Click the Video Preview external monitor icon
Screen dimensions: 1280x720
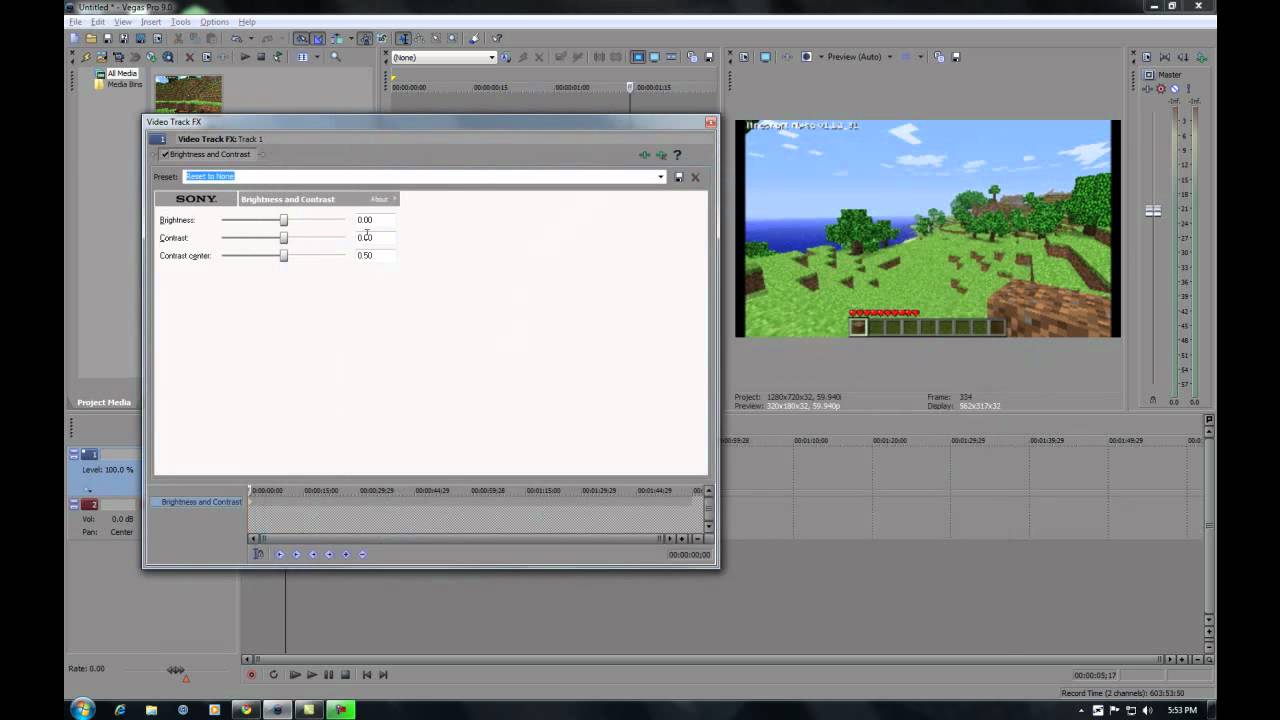tap(765, 57)
